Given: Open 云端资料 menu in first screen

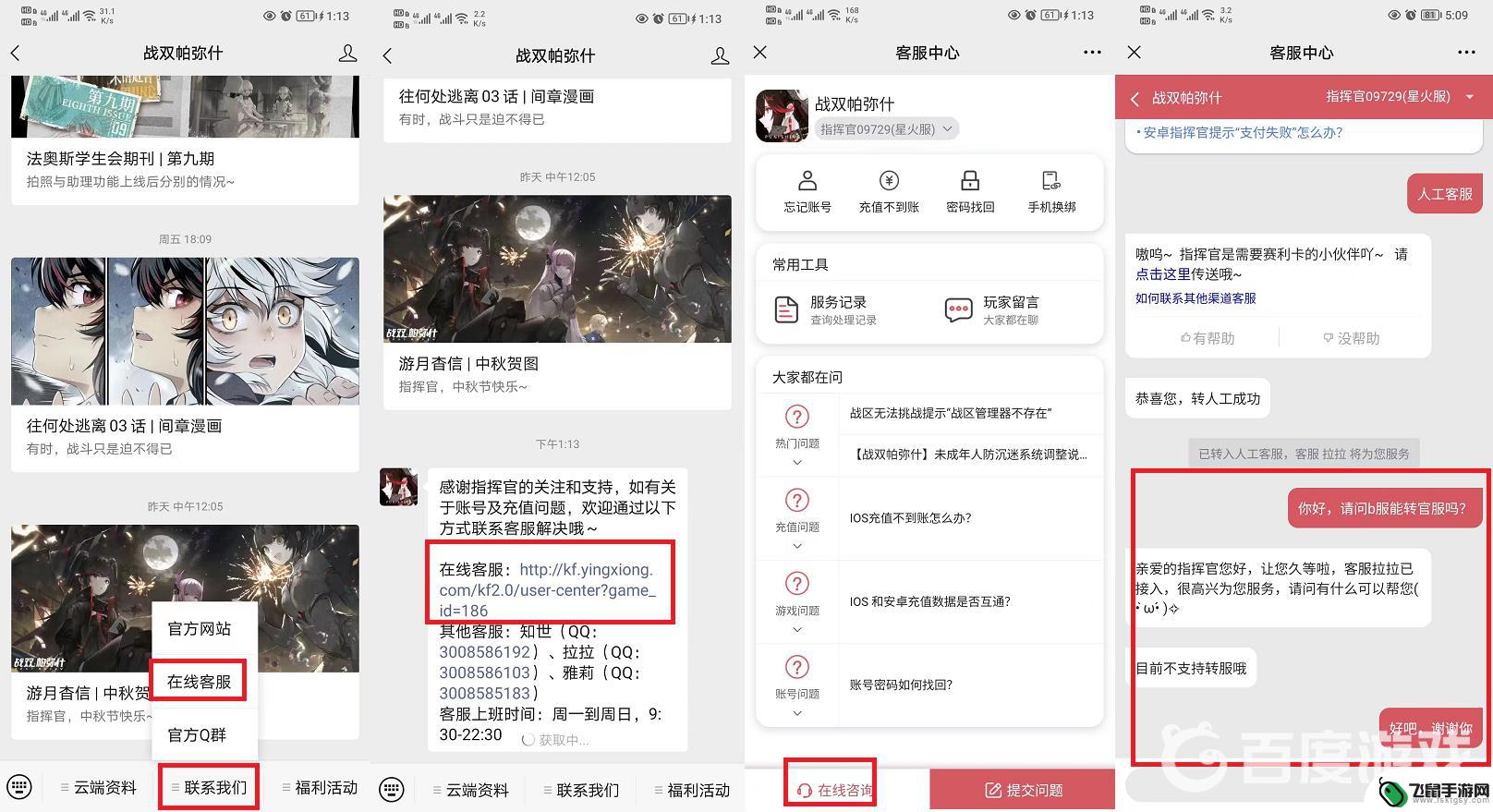Looking at the screenshot, I should click(98, 788).
